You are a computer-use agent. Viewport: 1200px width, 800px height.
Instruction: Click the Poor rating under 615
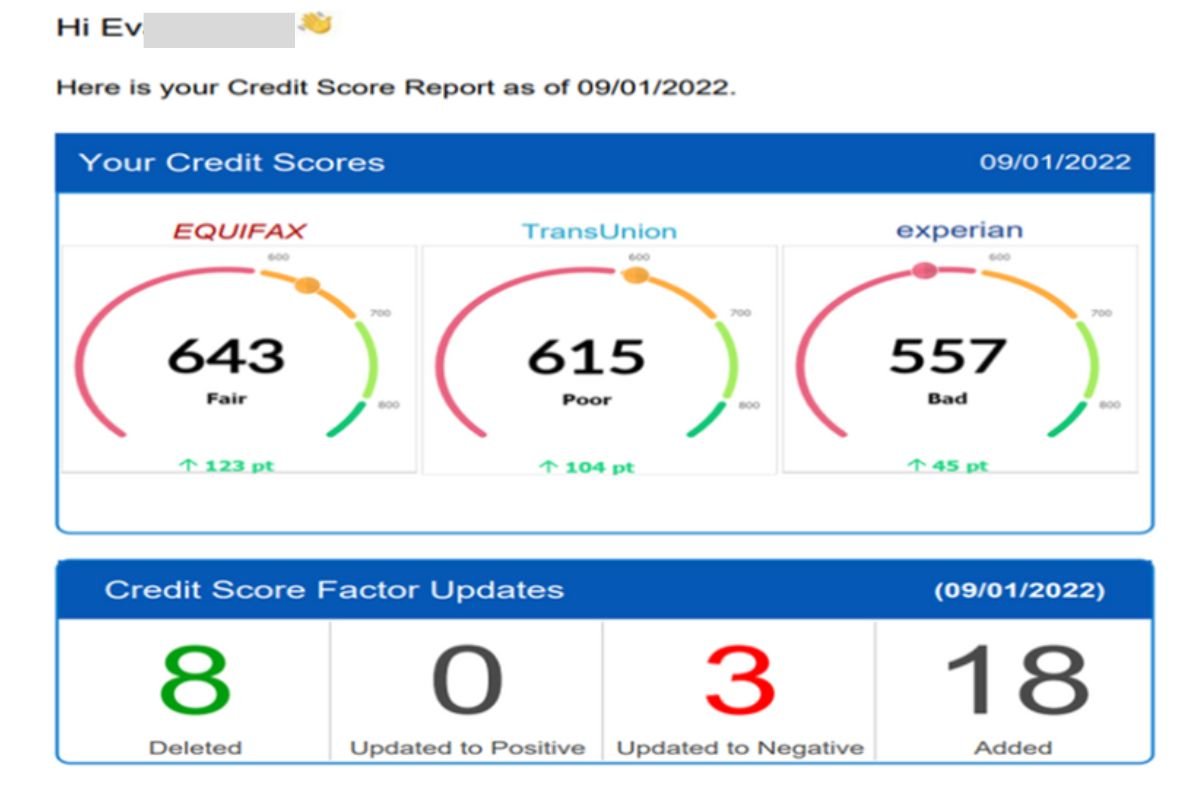(586, 399)
